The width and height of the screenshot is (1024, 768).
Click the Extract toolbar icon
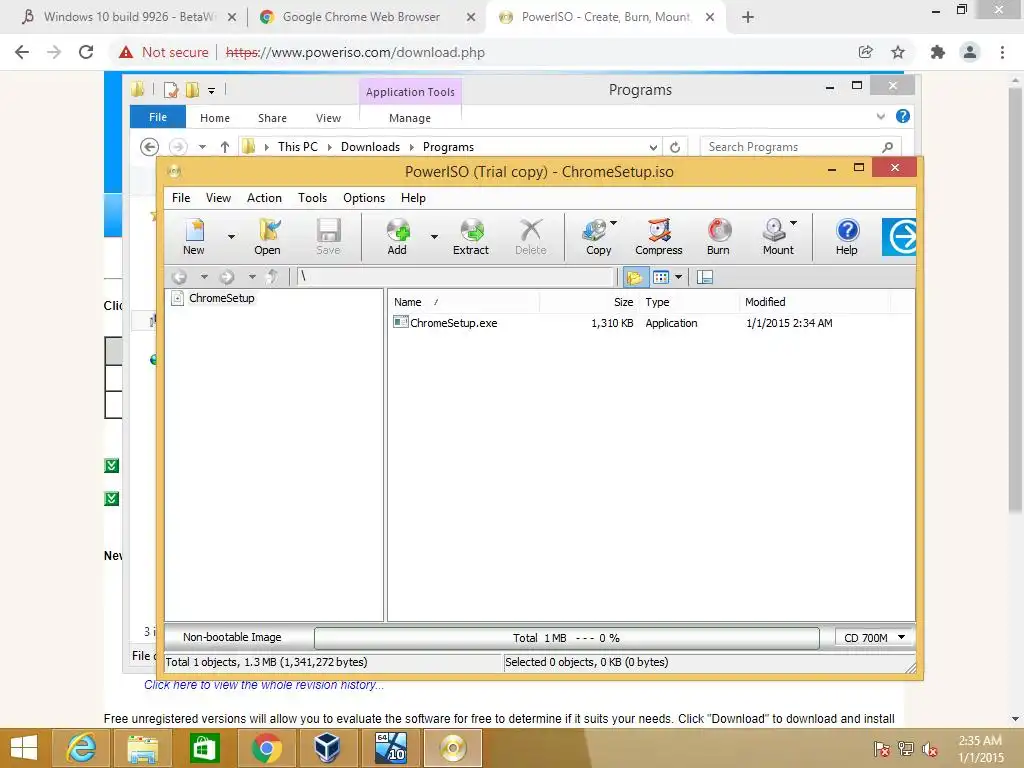[471, 236]
